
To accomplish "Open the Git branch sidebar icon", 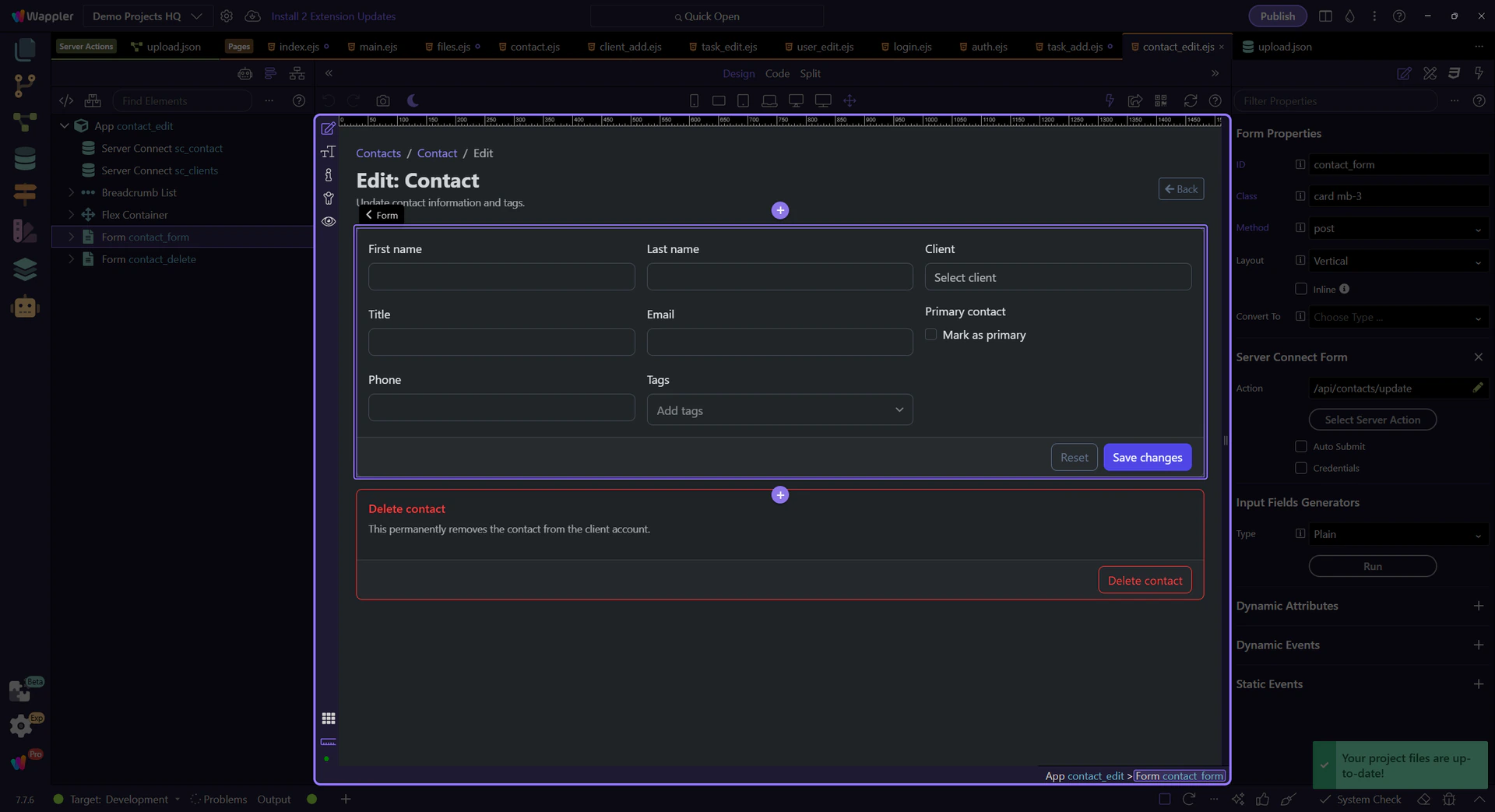I will click(25, 86).
